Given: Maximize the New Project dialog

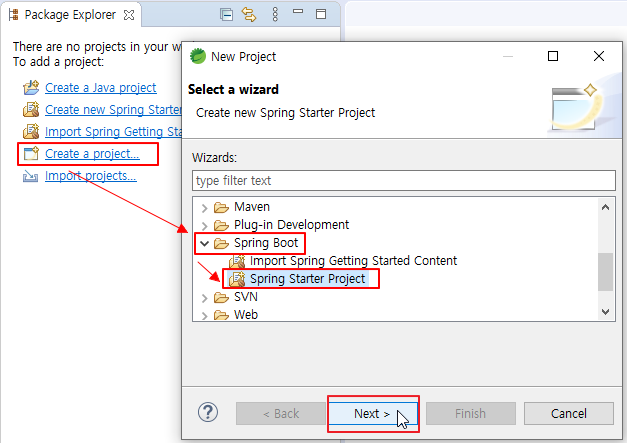Looking at the screenshot, I should tap(553, 56).
